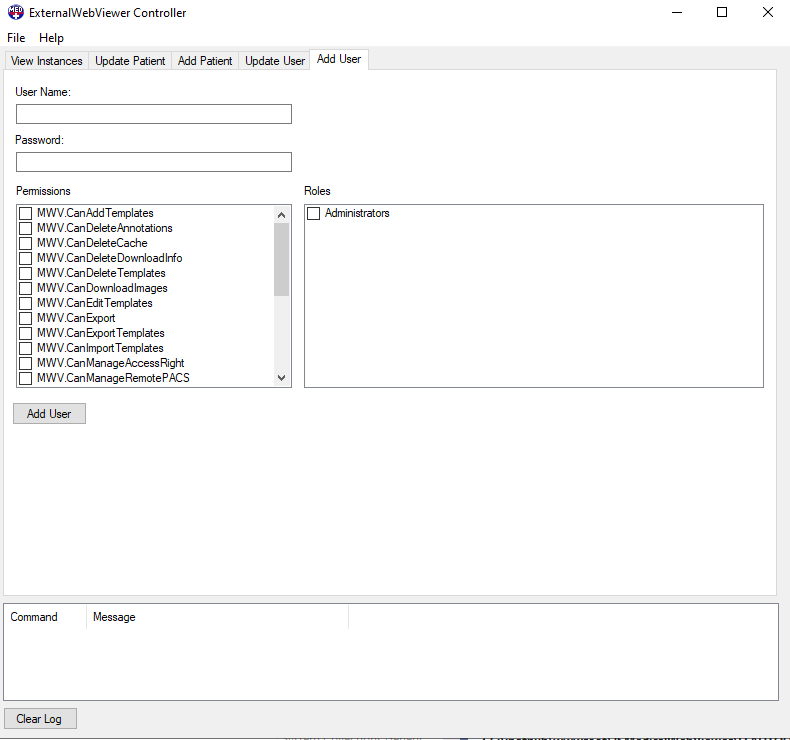The image size is (790, 740).
Task: Click the Permissions list scroll up arrow
Action: pyautogui.click(x=282, y=215)
